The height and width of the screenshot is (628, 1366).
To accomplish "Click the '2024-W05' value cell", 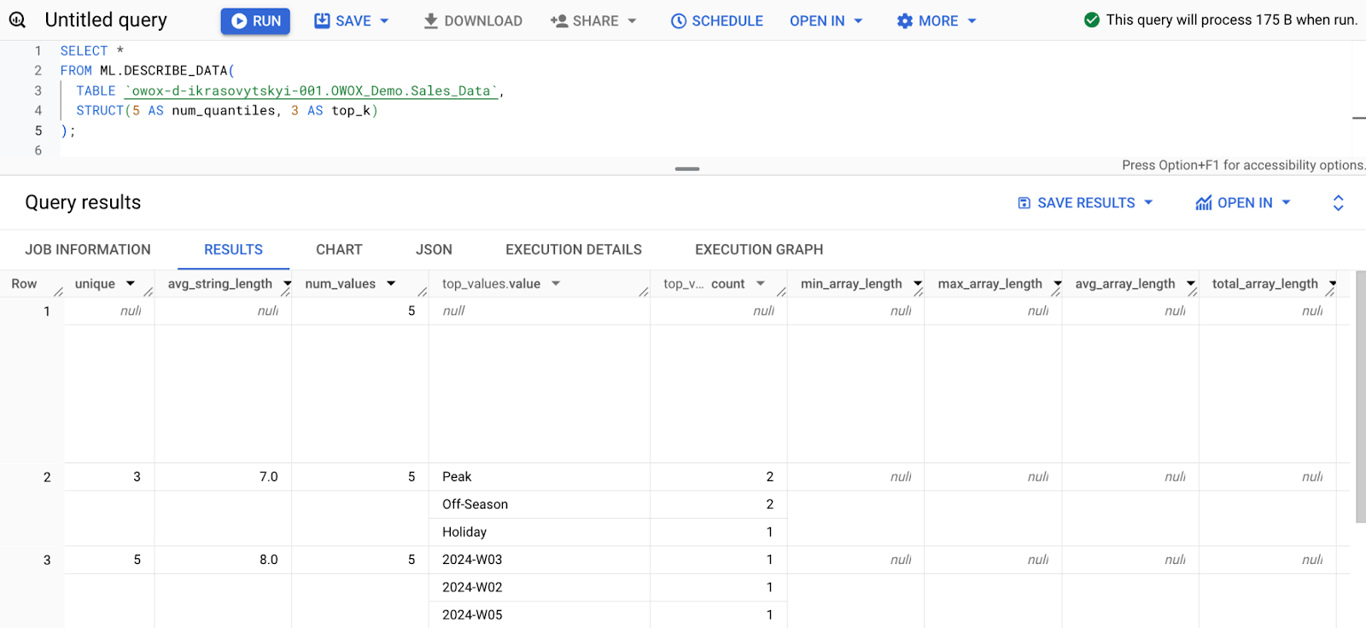I will [539, 614].
